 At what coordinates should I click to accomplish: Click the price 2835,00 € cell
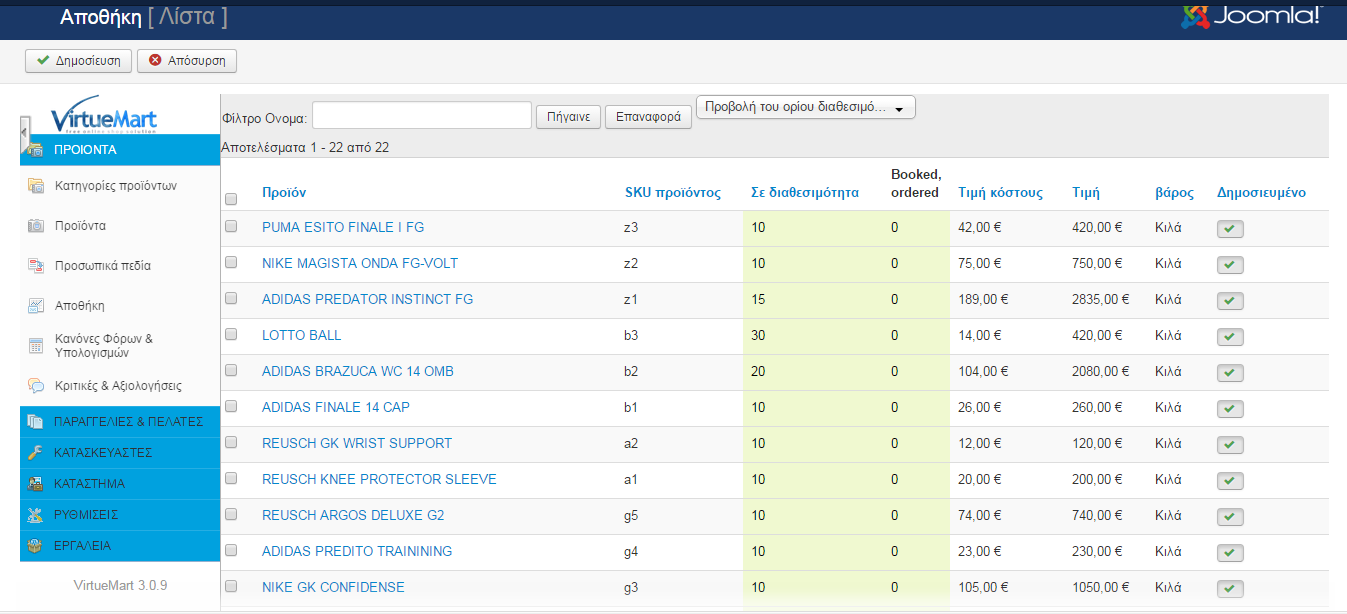click(x=1101, y=299)
